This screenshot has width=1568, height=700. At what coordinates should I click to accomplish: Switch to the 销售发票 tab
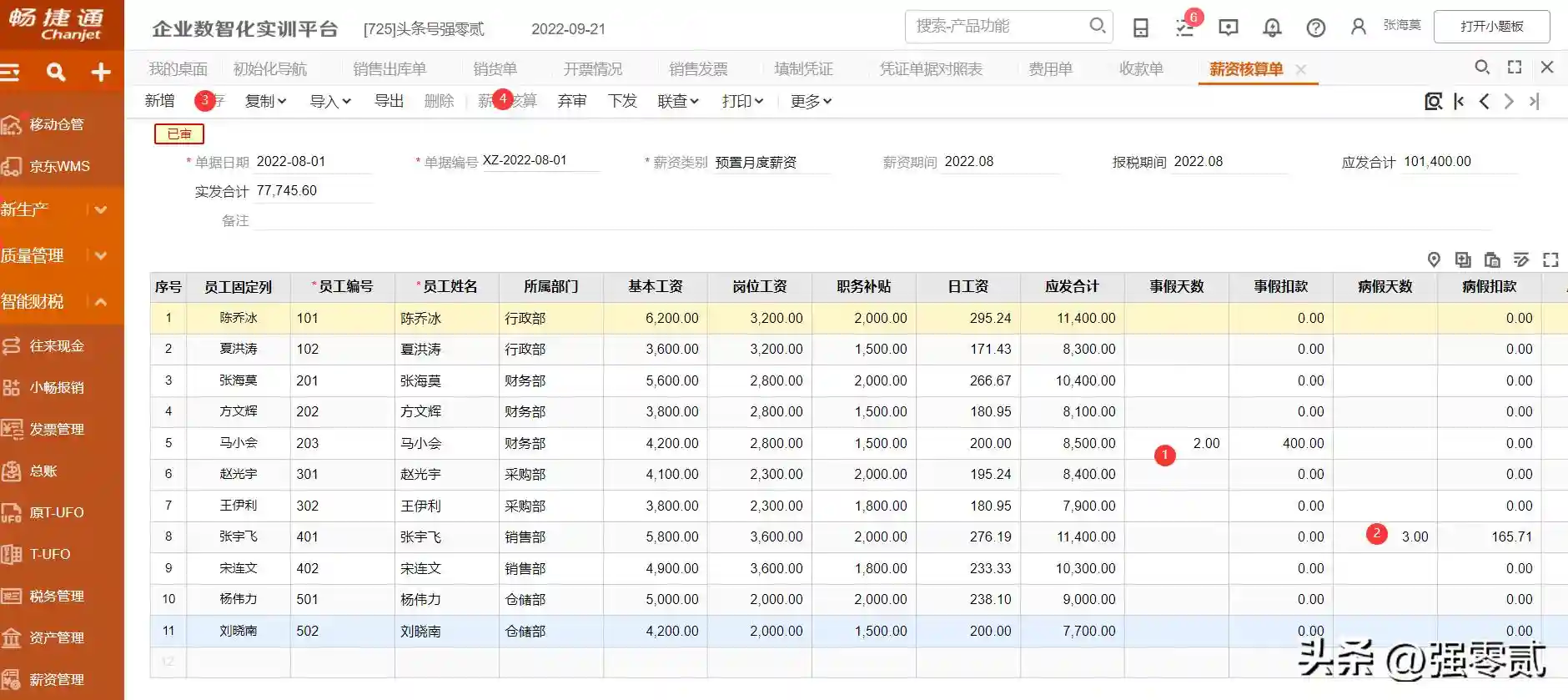(x=698, y=69)
